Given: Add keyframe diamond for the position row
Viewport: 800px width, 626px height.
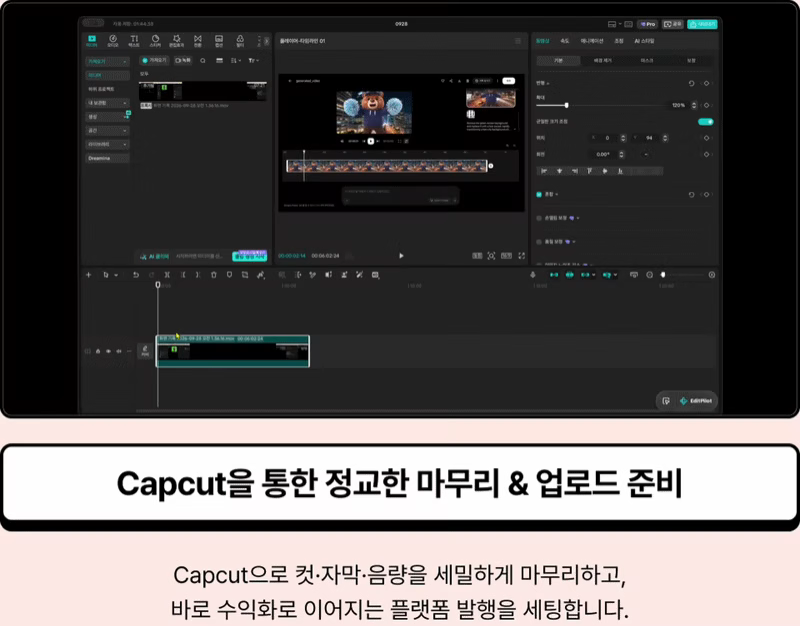Looking at the screenshot, I should point(706,138).
